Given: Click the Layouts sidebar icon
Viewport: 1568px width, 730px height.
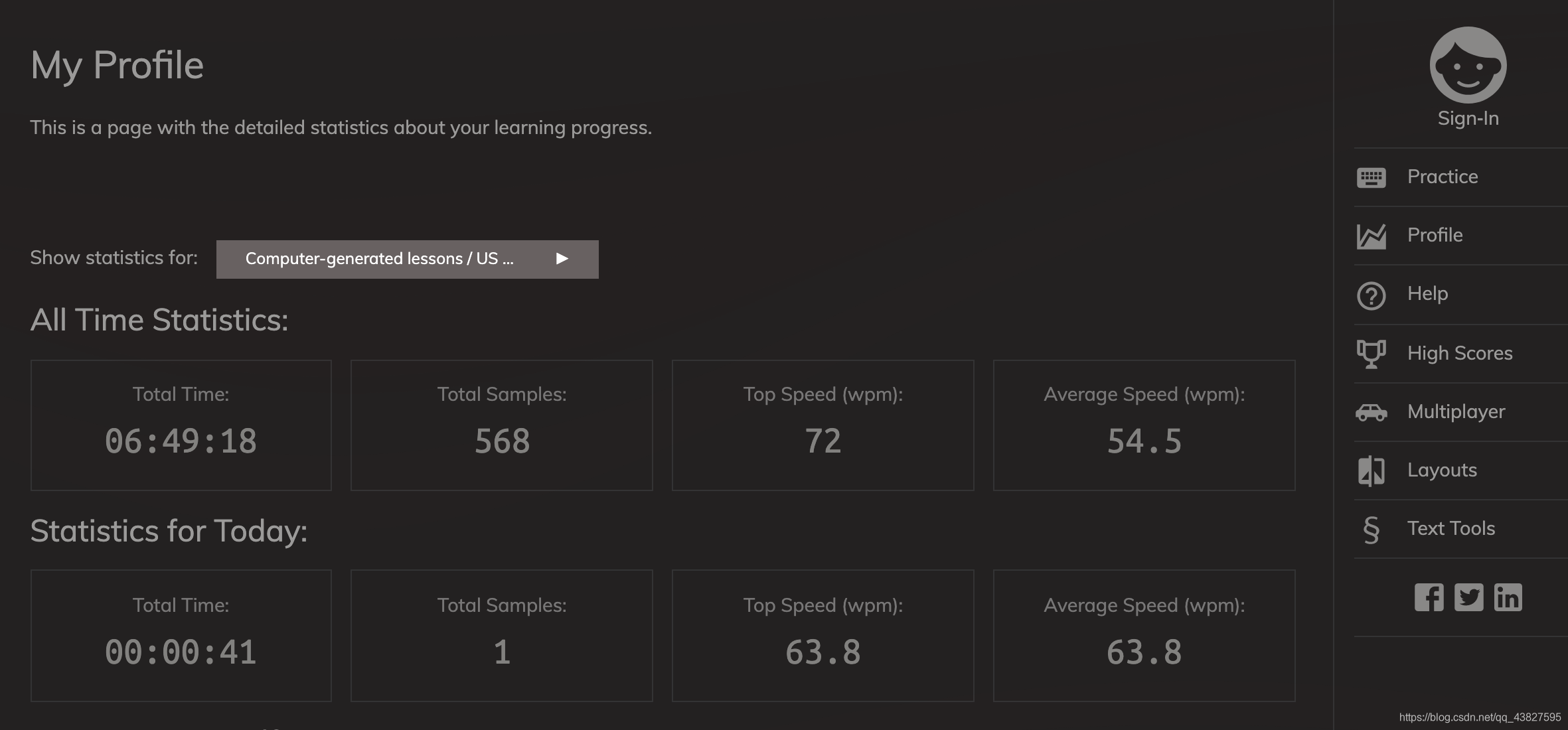Looking at the screenshot, I should click(x=1371, y=471).
